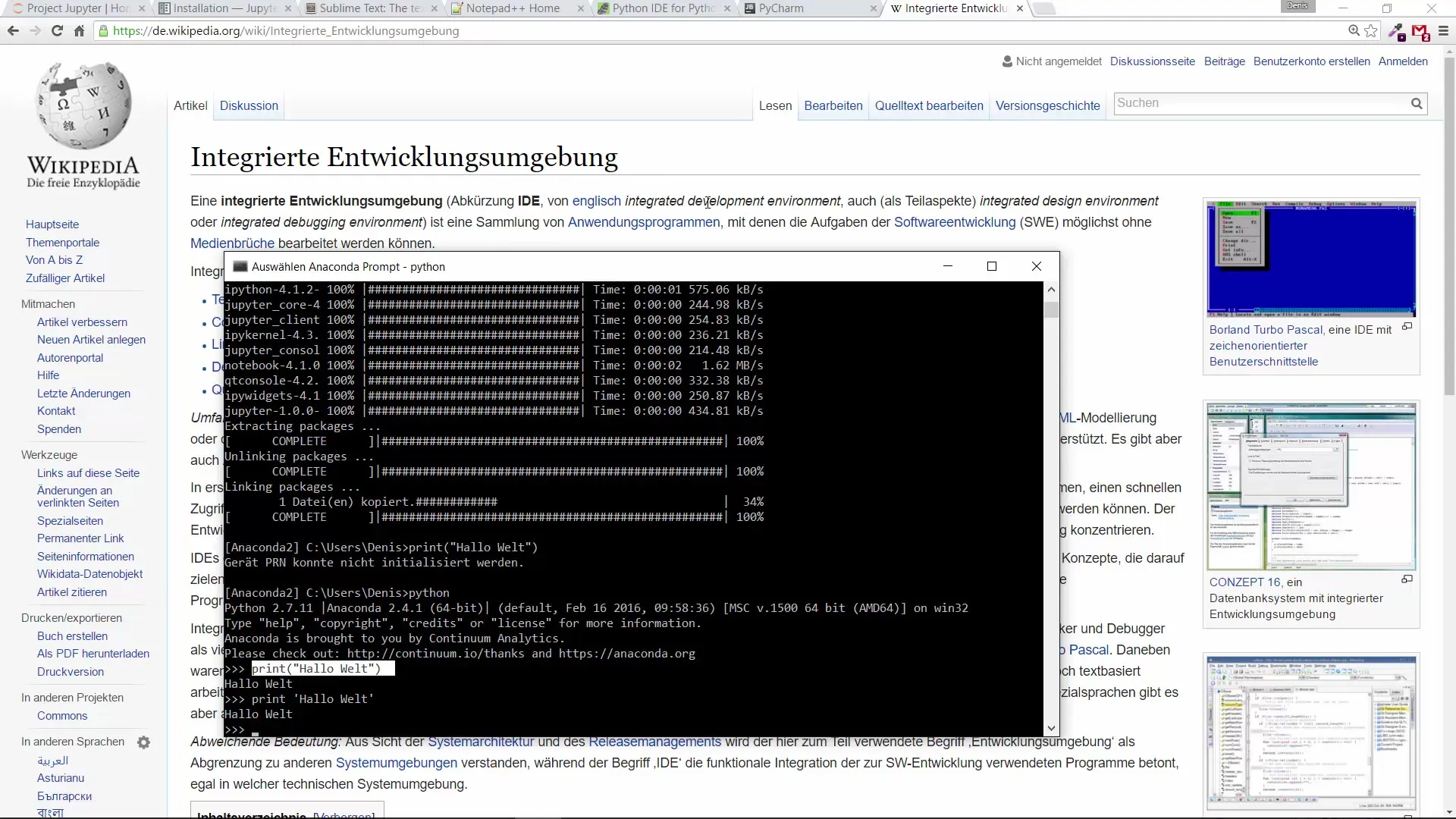Enlarge the Borland Turbo Pascal image icon
The image size is (1456, 819).
click(x=1407, y=327)
